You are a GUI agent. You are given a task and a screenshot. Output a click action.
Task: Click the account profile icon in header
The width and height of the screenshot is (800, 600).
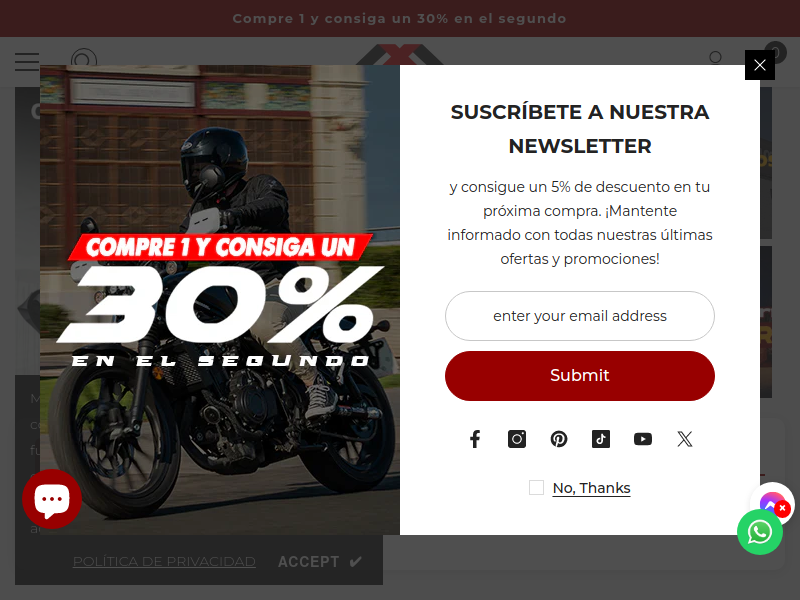click(84, 57)
